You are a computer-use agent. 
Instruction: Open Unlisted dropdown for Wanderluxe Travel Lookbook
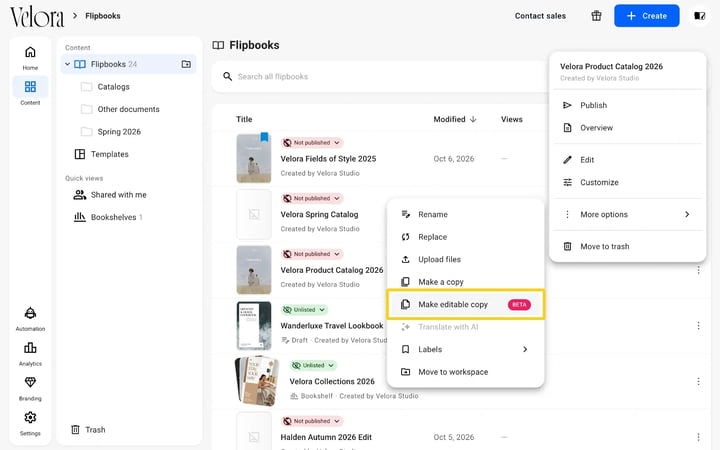[304, 310]
